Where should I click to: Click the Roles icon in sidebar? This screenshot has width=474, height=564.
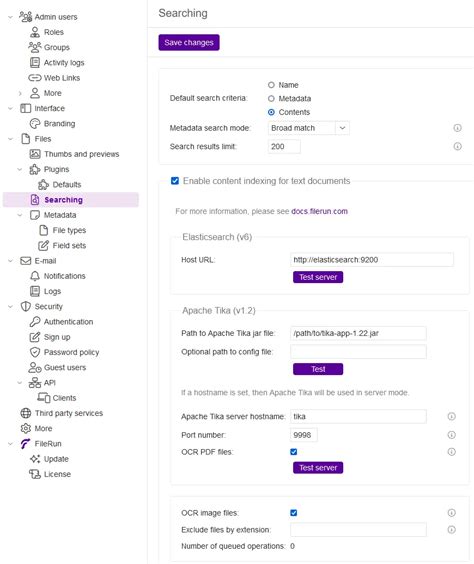[35, 32]
